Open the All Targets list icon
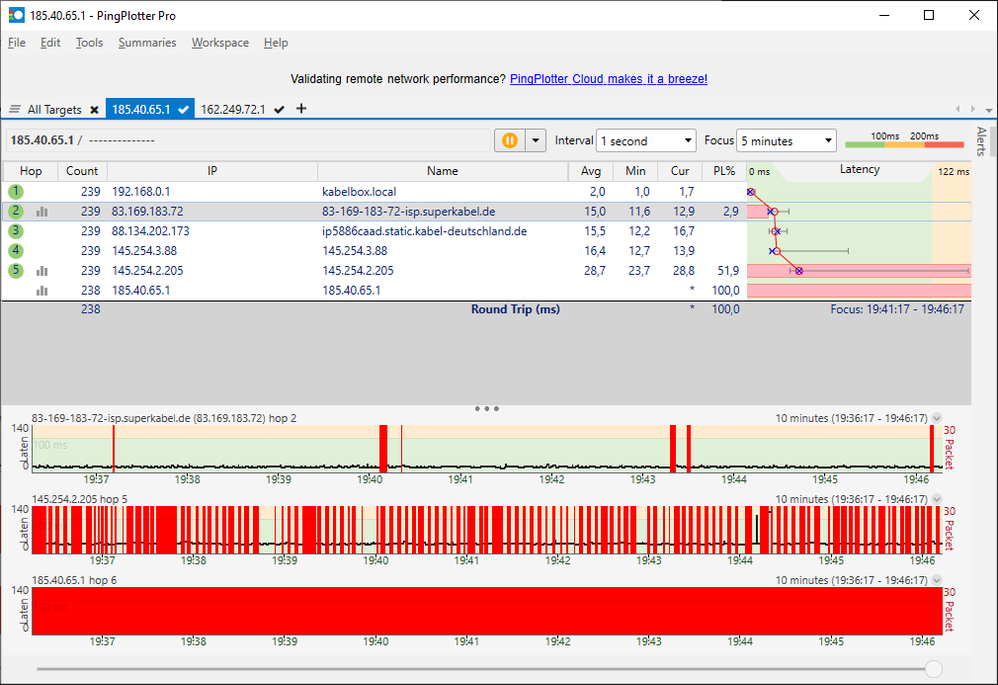 click(x=15, y=109)
